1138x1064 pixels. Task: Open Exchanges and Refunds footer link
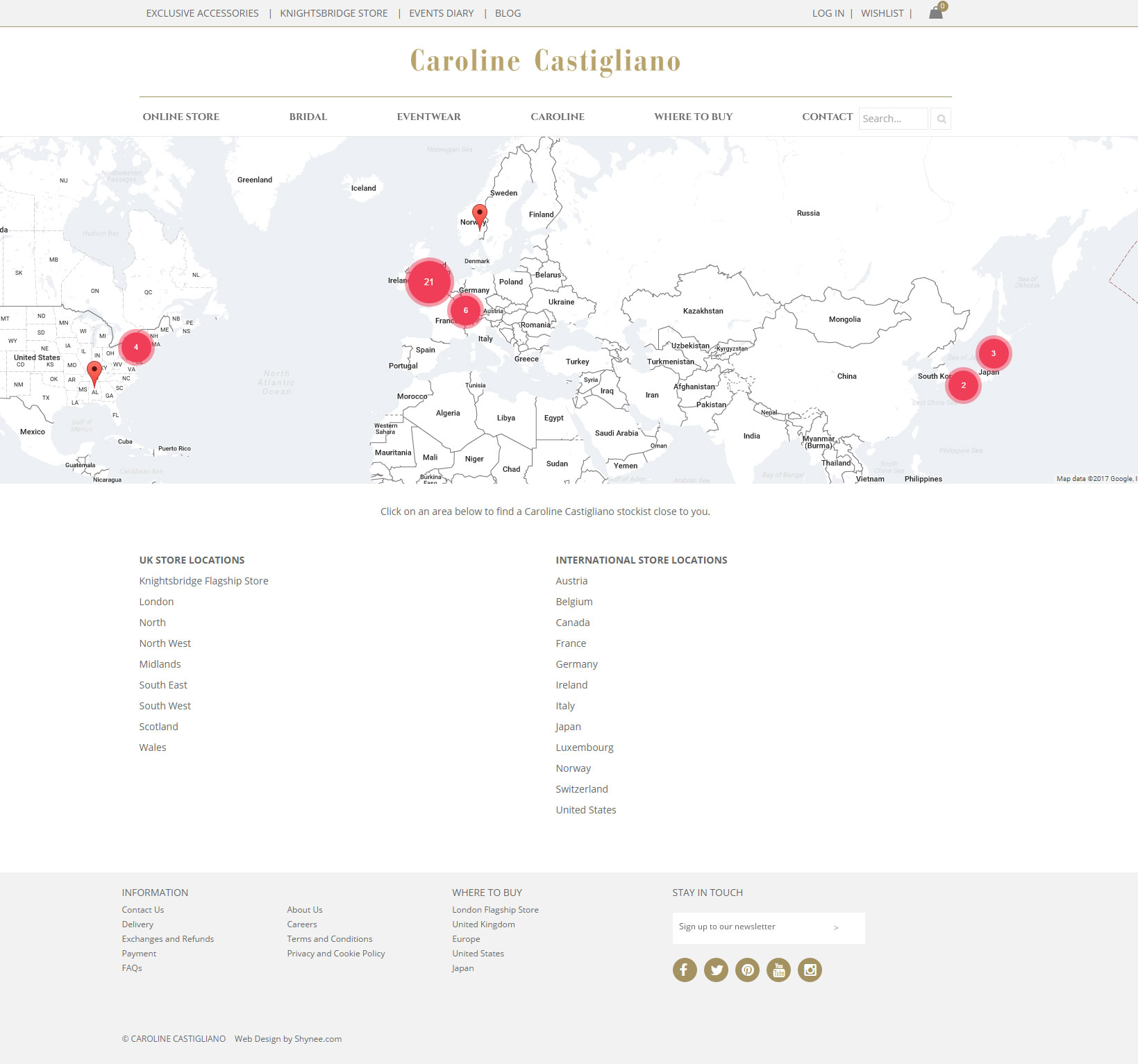pos(168,939)
